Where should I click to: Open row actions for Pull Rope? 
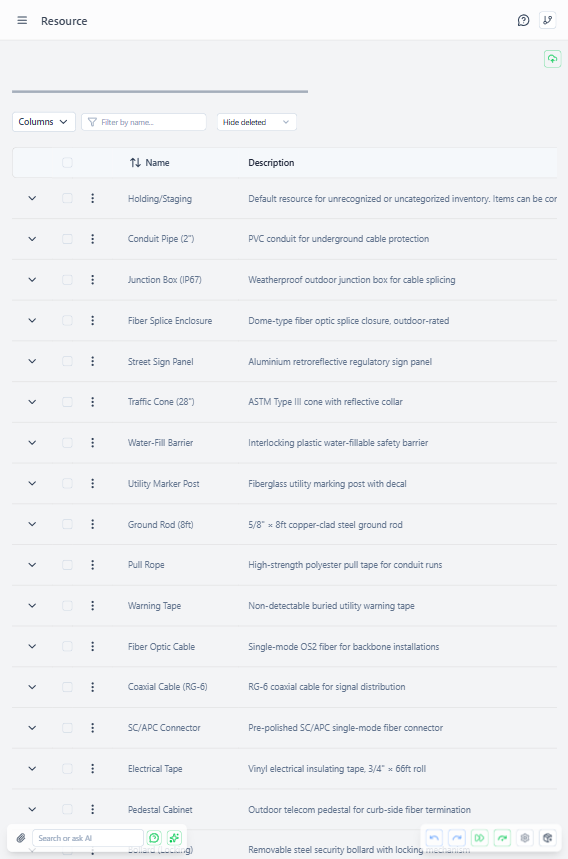93,565
